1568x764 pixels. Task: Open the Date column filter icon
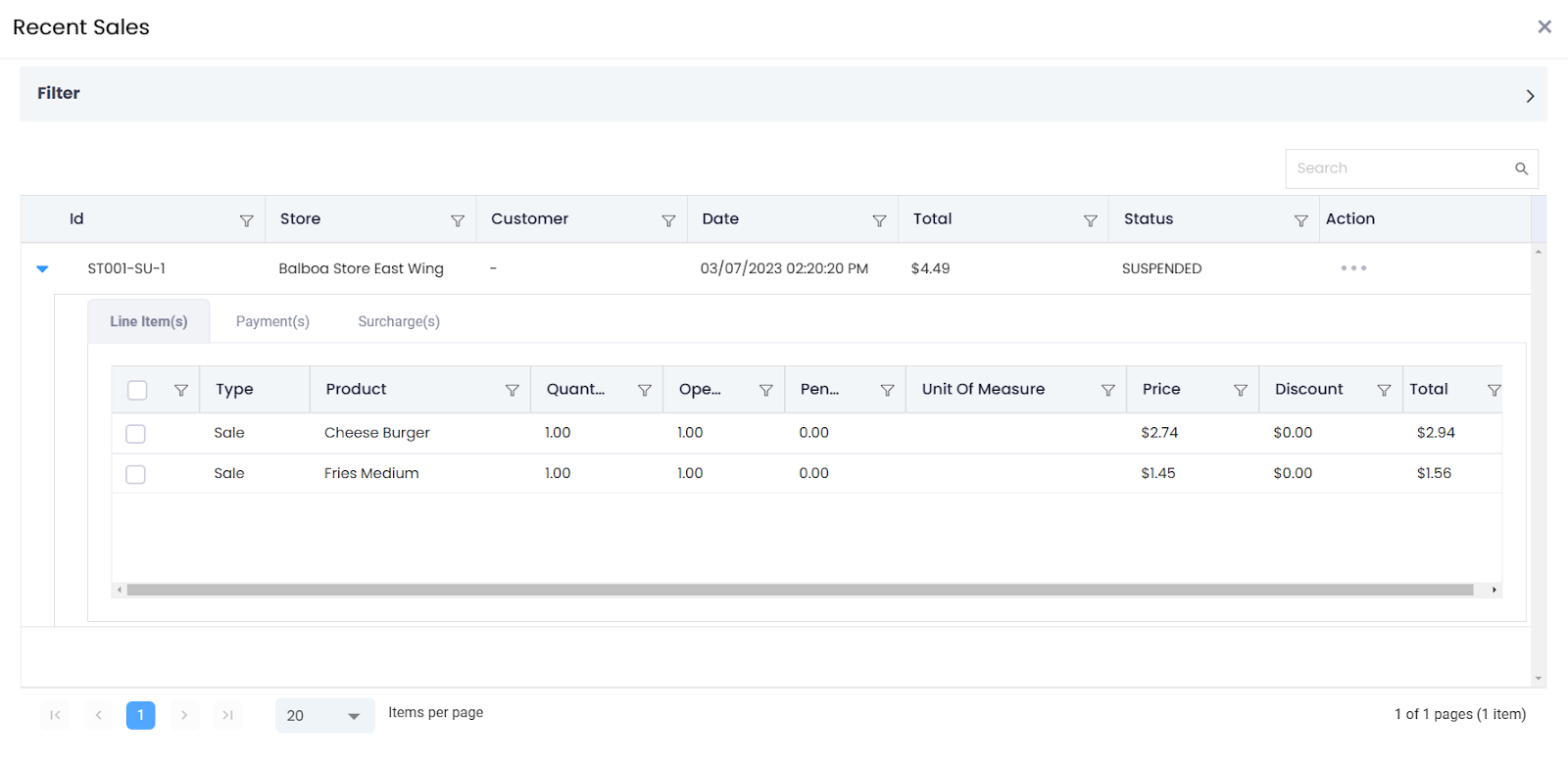click(x=879, y=220)
